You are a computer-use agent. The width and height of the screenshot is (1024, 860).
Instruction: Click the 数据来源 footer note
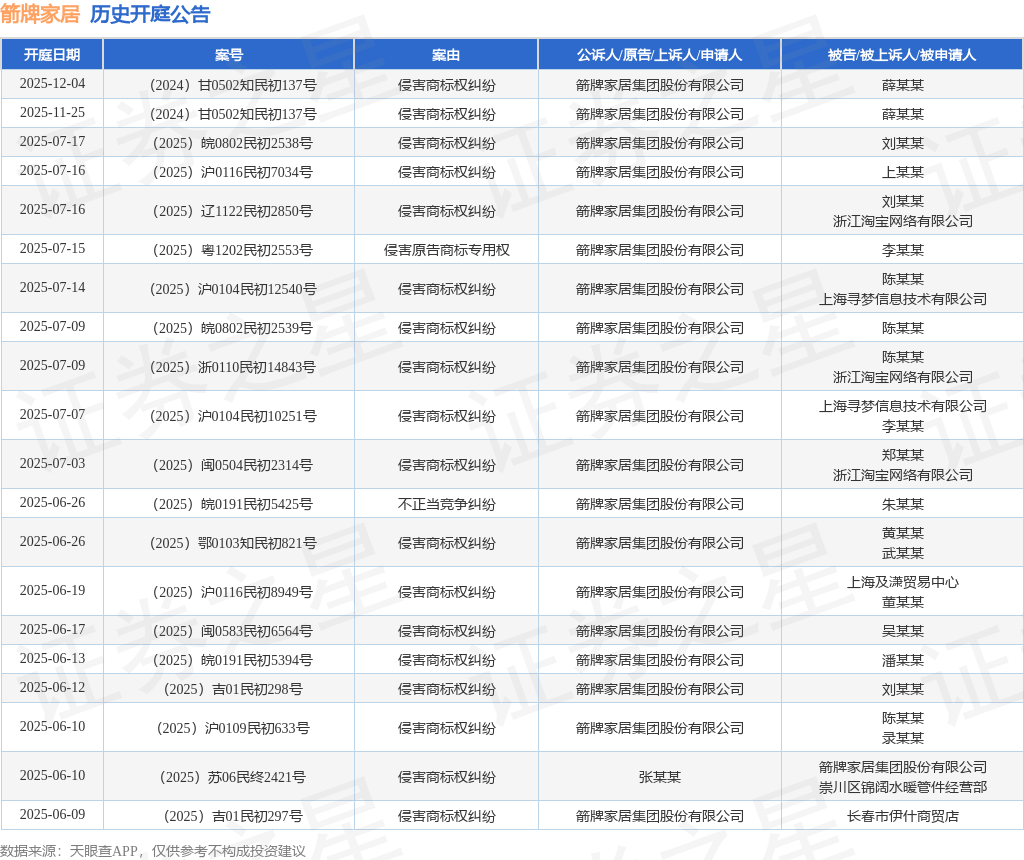(x=153, y=851)
